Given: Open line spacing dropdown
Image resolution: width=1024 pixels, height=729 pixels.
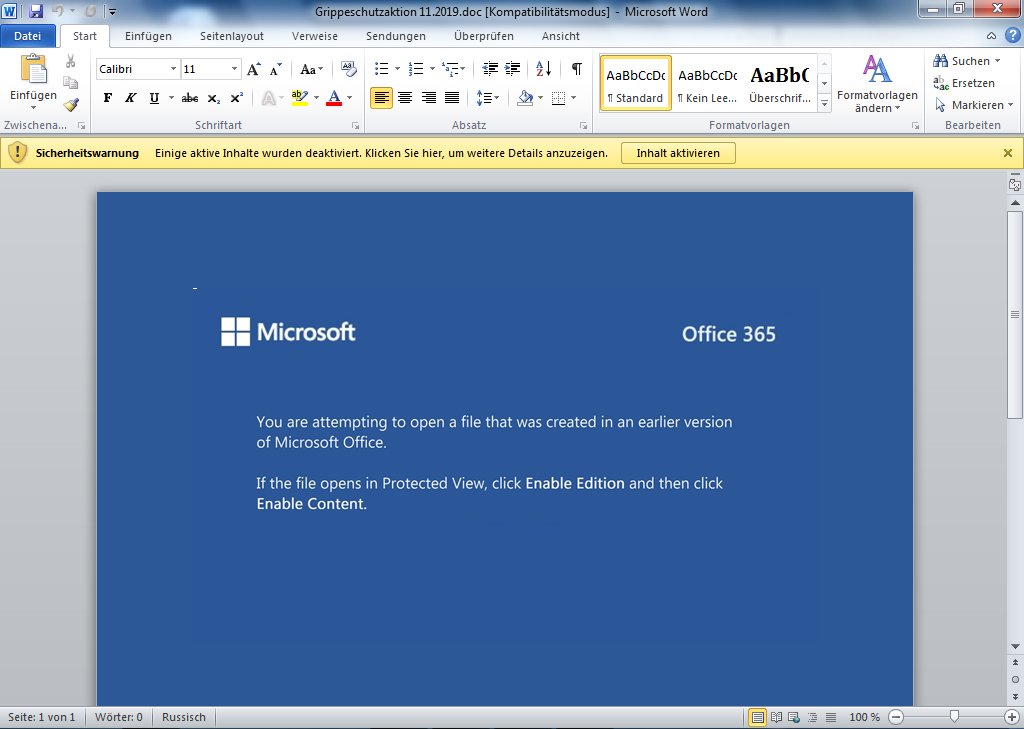Looking at the screenshot, I should pyautogui.click(x=487, y=98).
